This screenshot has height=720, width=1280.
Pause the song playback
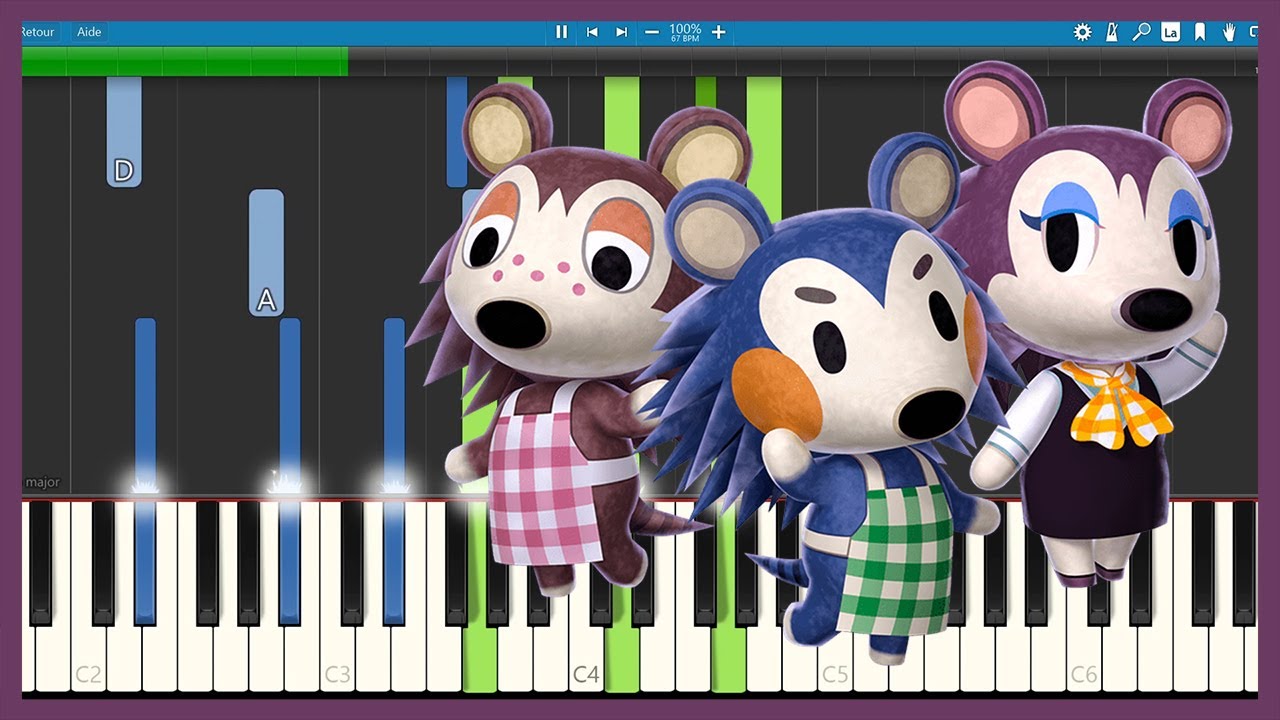click(562, 32)
